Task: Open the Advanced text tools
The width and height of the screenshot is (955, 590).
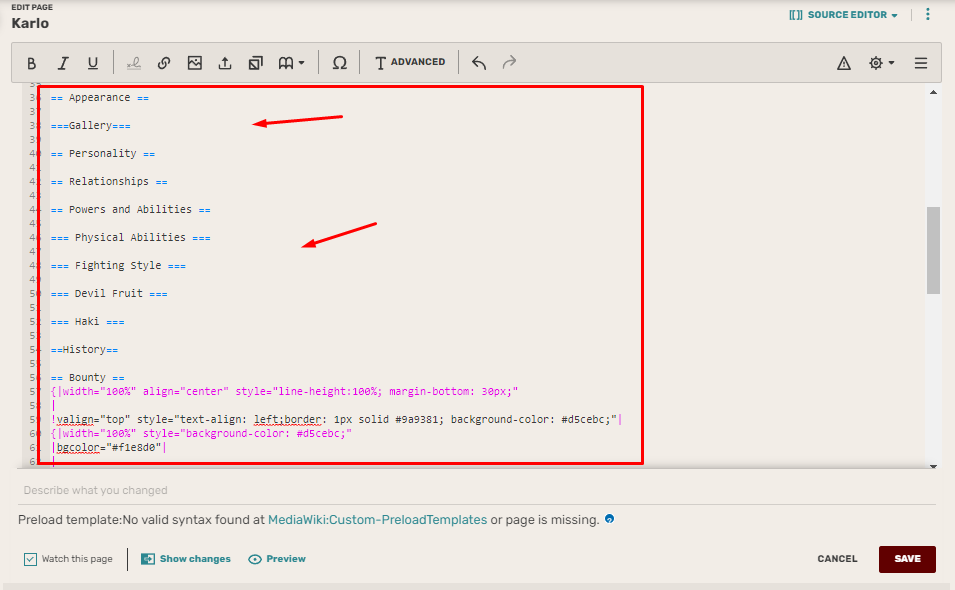Action: (410, 62)
